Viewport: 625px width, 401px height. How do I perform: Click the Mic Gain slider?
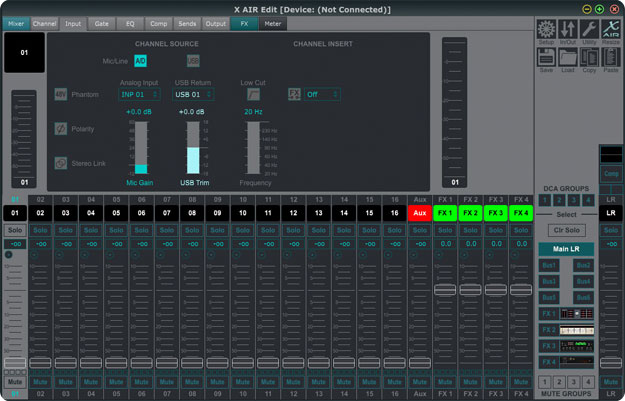141,147
